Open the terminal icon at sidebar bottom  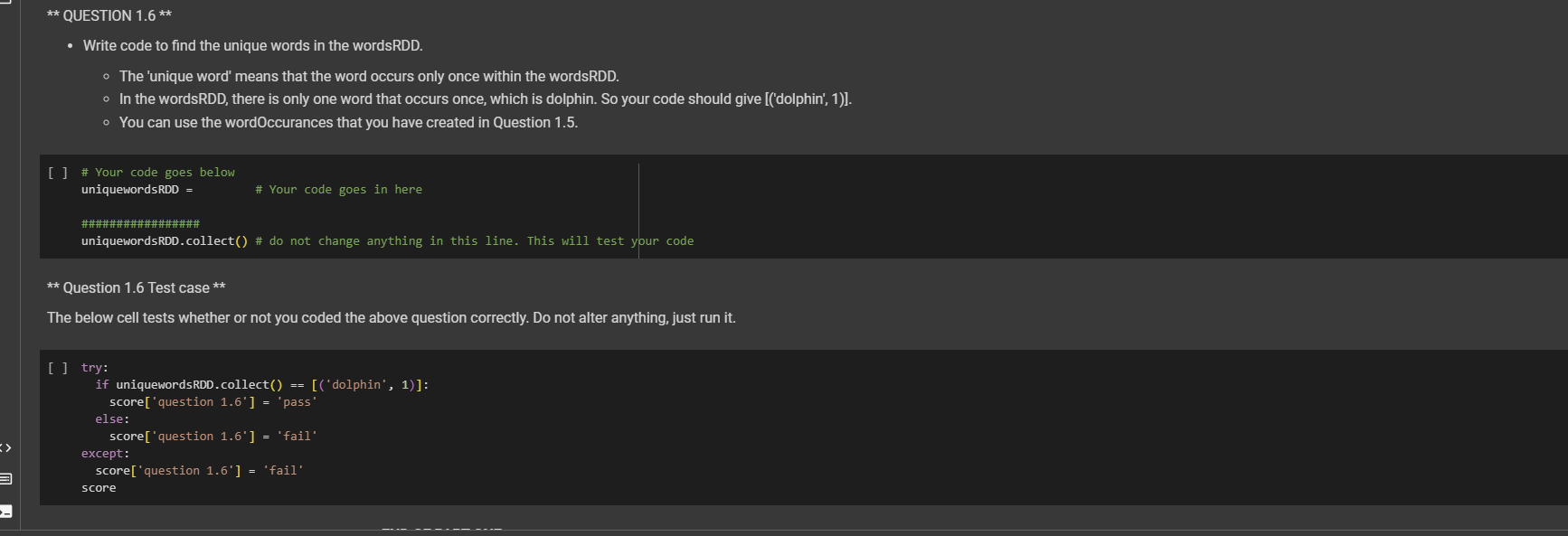(x=5, y=509)
